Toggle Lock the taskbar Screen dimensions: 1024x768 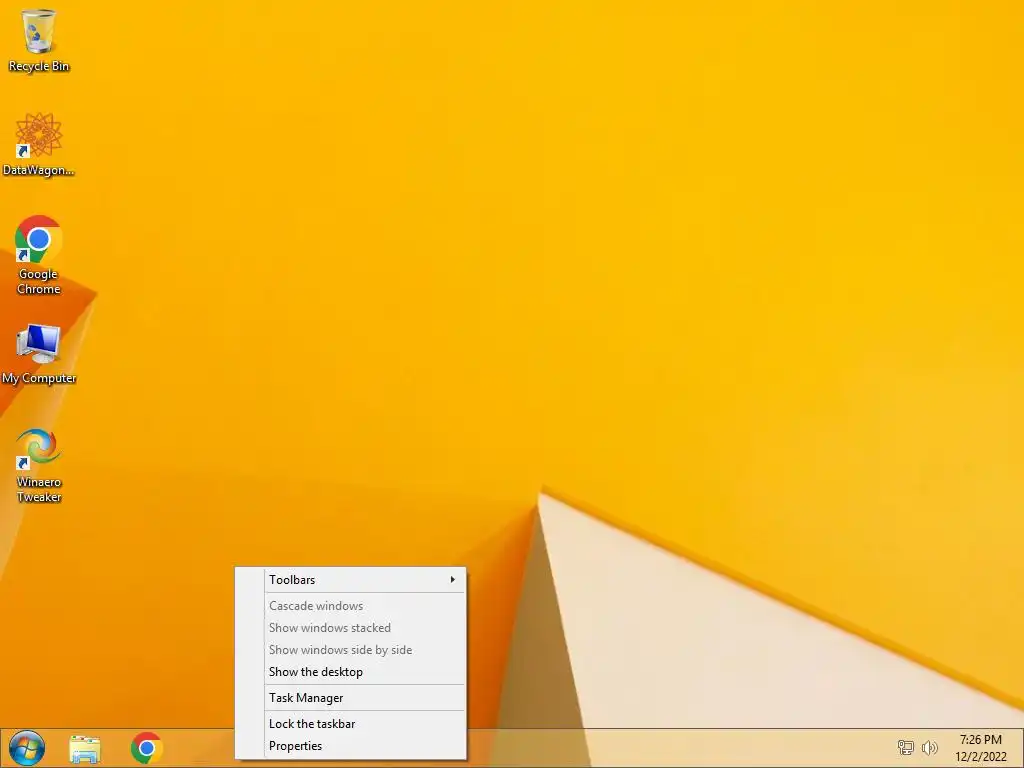[351, 724]
